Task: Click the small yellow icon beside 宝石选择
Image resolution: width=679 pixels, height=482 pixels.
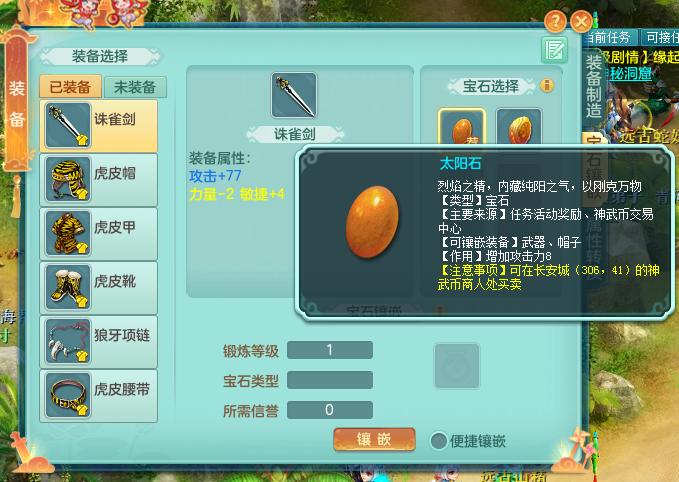Action: [547, 86]
